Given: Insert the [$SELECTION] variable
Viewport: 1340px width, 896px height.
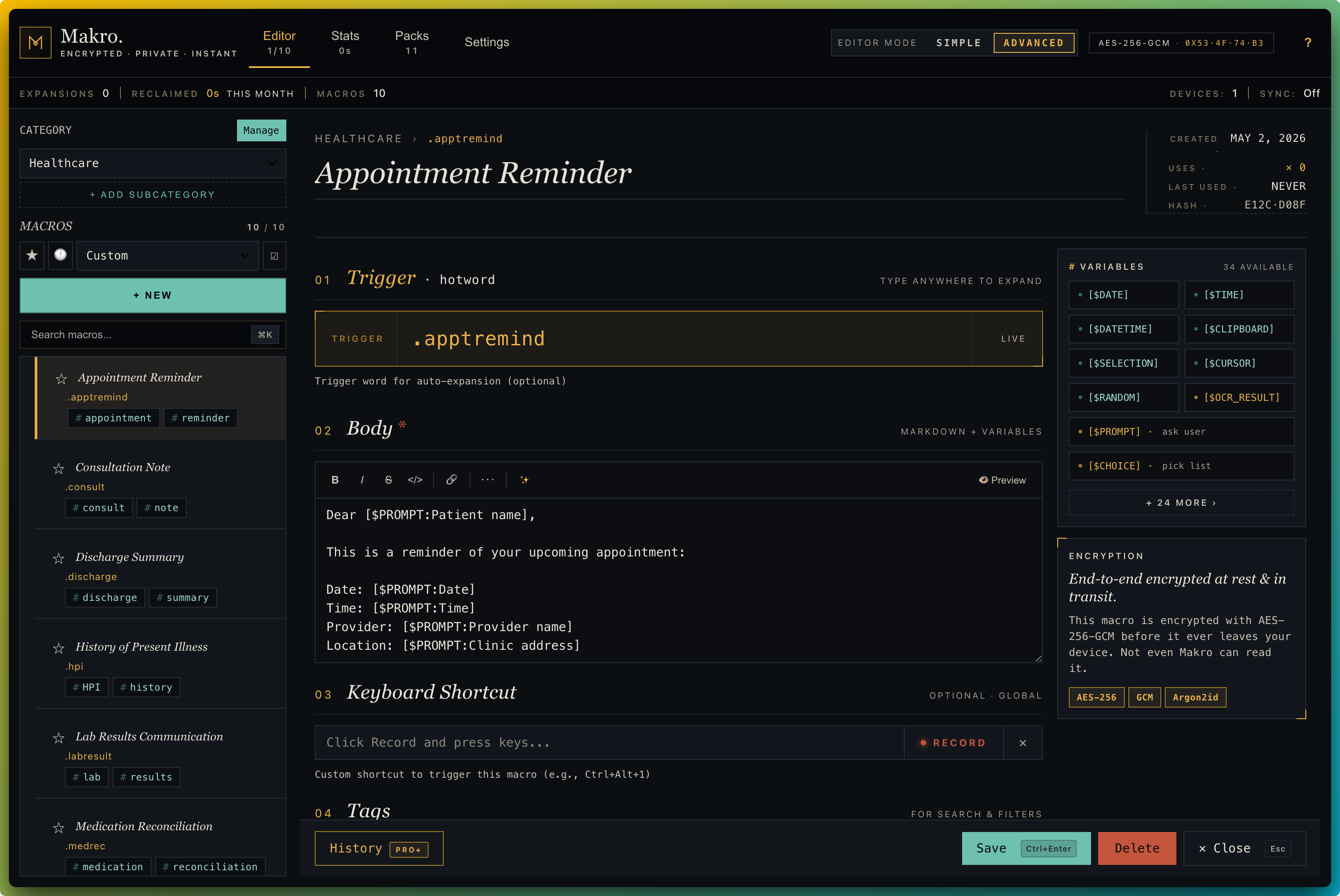Looking at the screenshot, I should click(1123, 364).
